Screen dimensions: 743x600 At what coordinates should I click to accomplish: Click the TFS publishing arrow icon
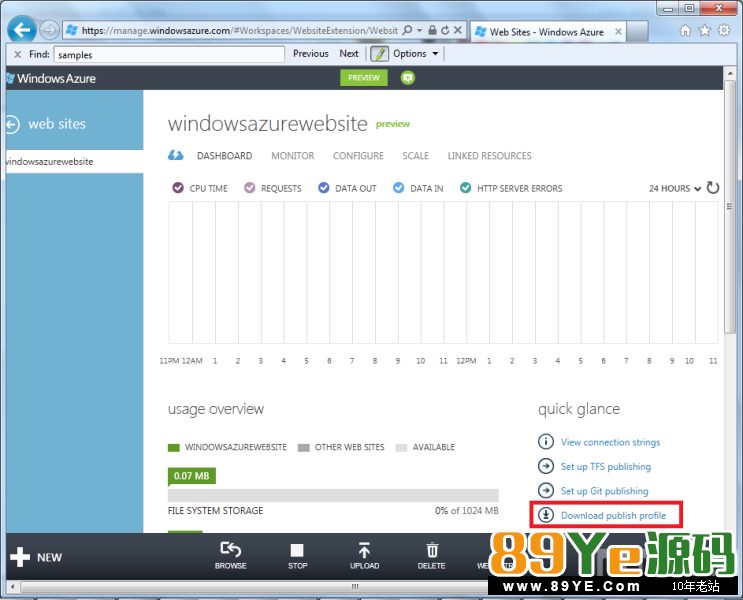click(x=546, y=466)
